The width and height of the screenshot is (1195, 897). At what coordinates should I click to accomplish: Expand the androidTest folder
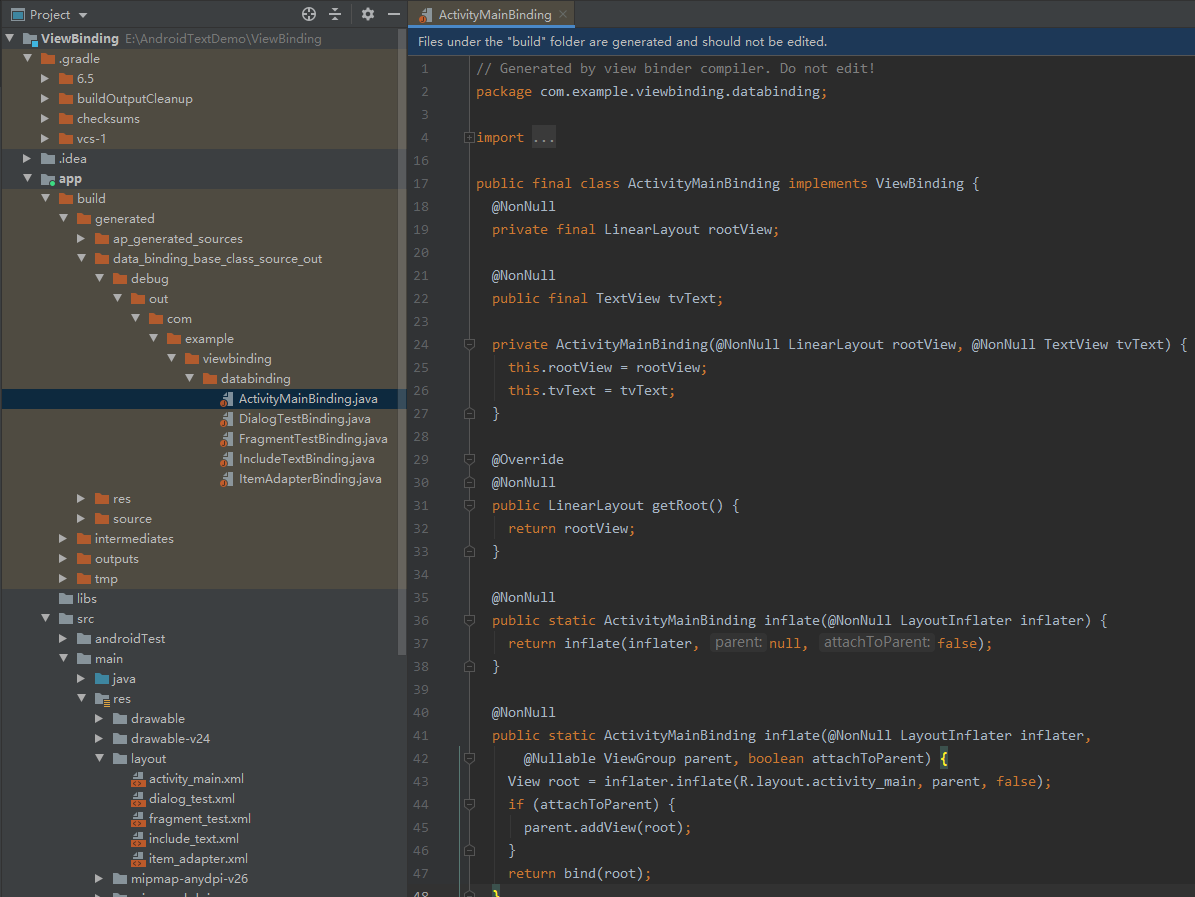(x=63, y=639)
